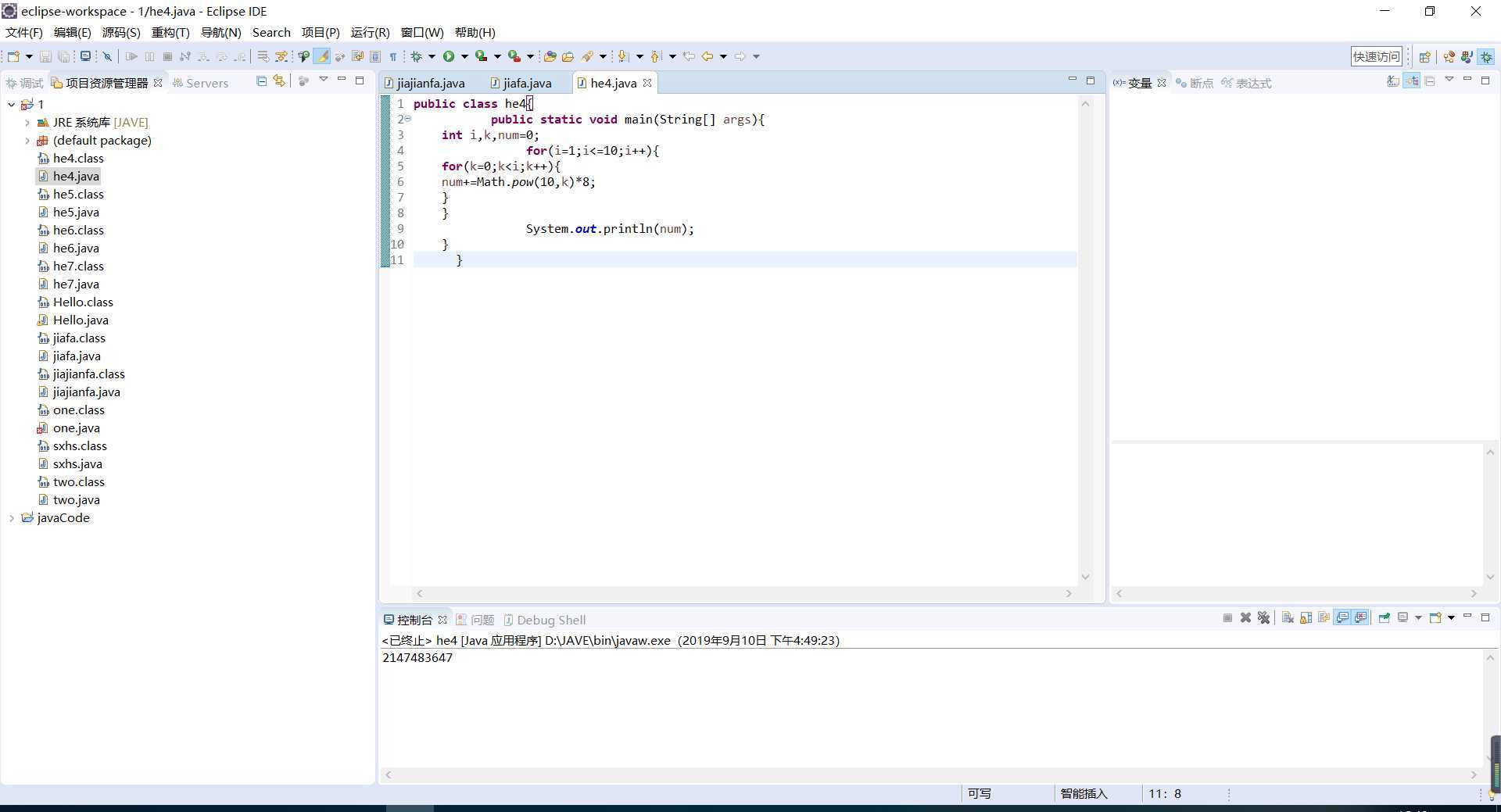
Task: Select Hello.java in the project tree
Action: pyautogui.click(x=81, y=320)
